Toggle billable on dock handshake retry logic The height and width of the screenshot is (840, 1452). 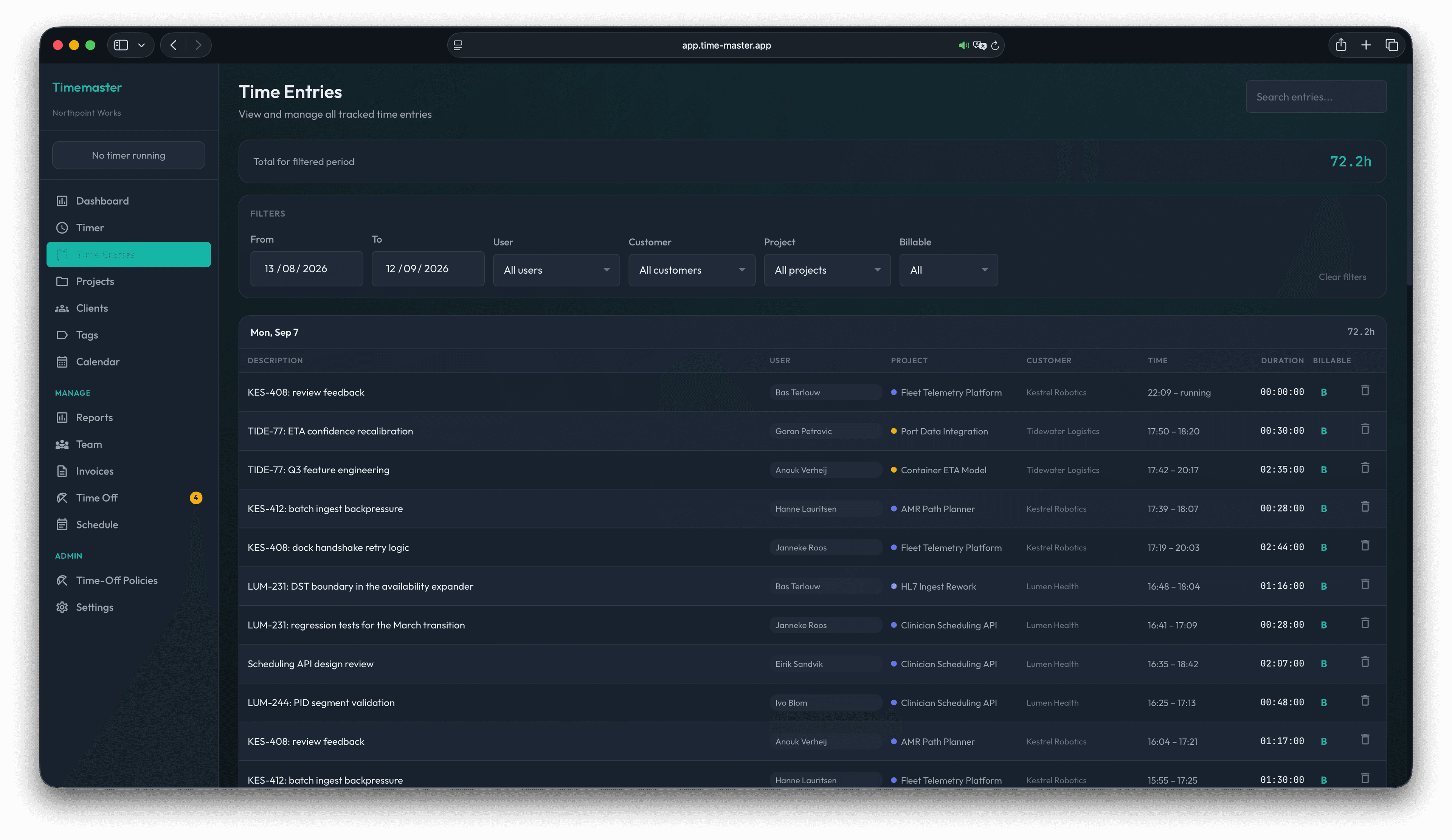pyautogui.click(x=1323, y=547)
